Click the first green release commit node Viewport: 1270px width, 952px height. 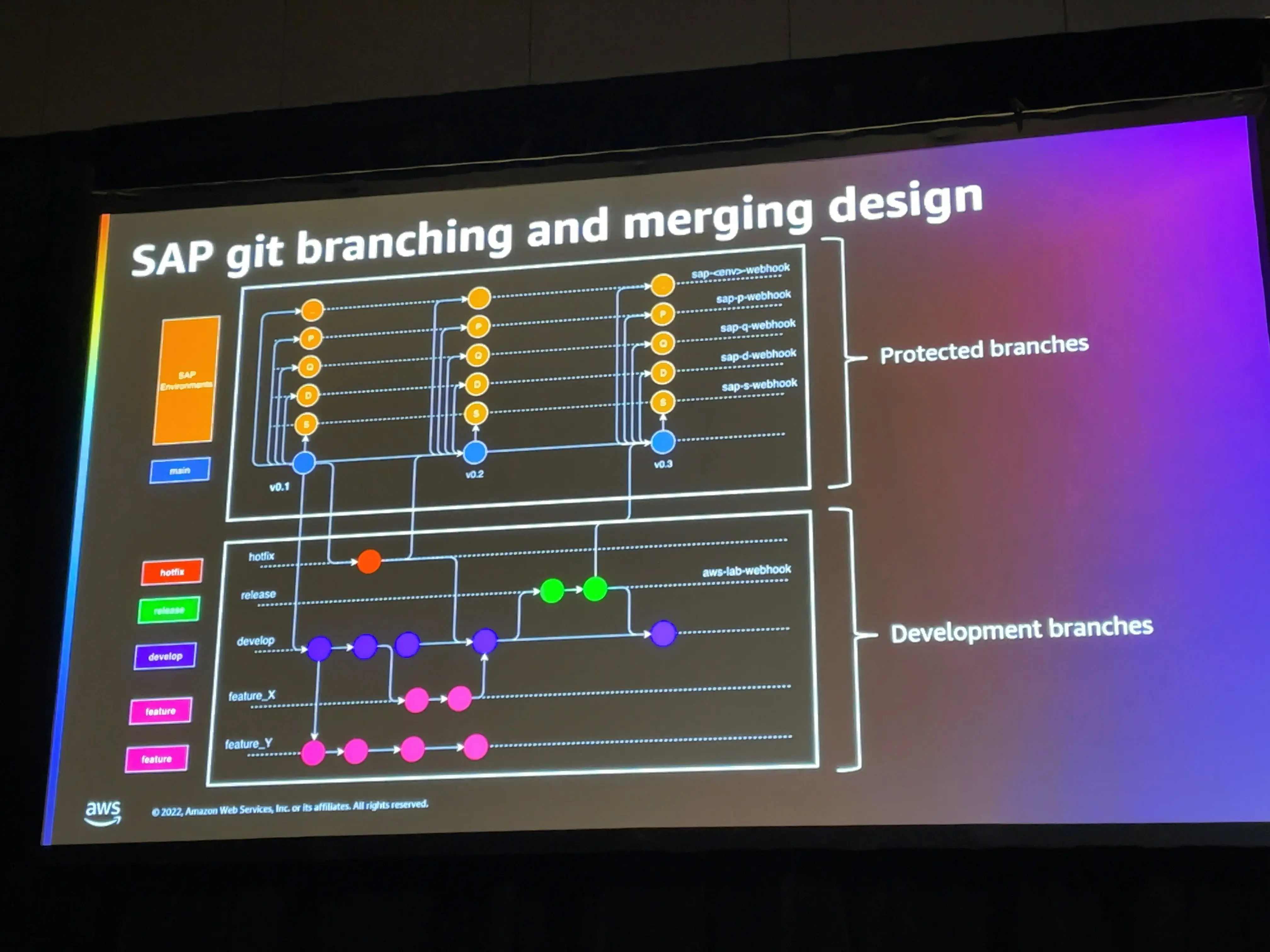click(x=552, y=591)
